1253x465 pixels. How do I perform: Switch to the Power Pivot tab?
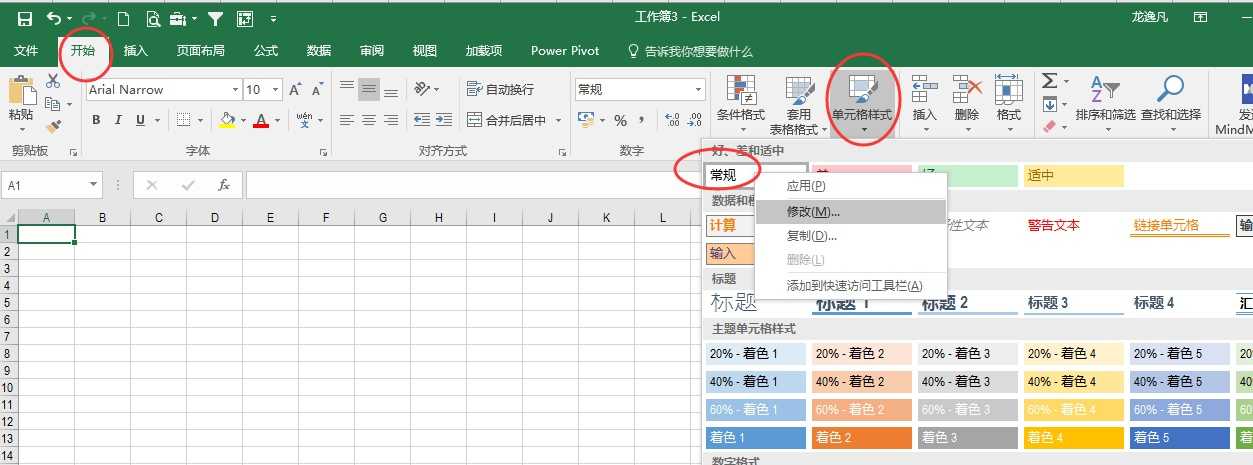[565, 51]
